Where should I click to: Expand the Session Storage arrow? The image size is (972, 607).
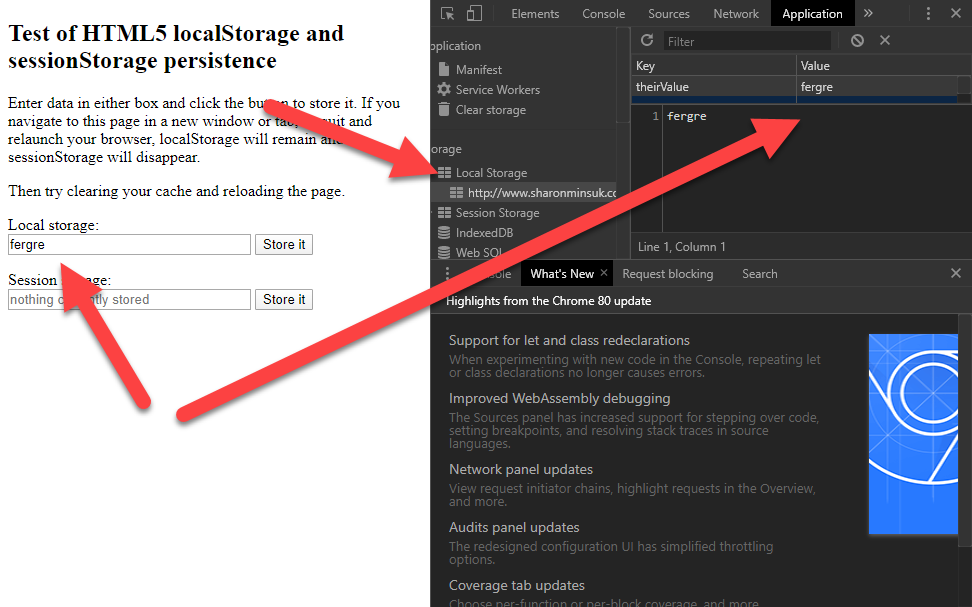pos(432,213)
